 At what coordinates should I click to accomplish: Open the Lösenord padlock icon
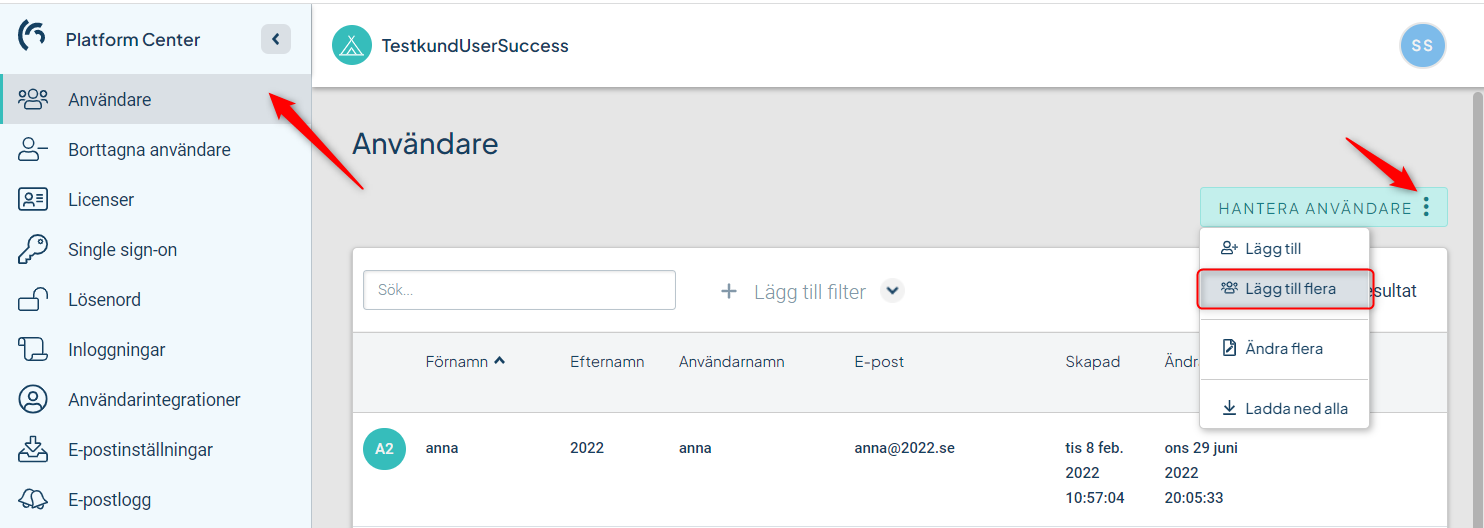pos(33,300)
